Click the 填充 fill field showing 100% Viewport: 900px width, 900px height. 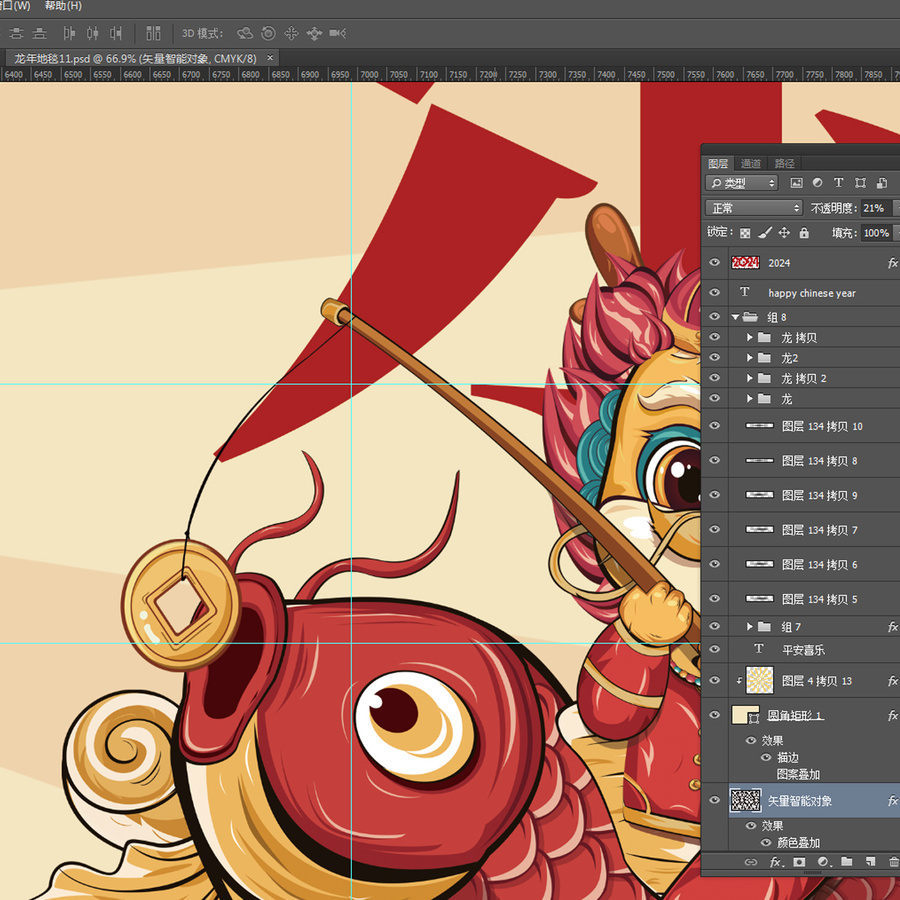pos(877,232)
